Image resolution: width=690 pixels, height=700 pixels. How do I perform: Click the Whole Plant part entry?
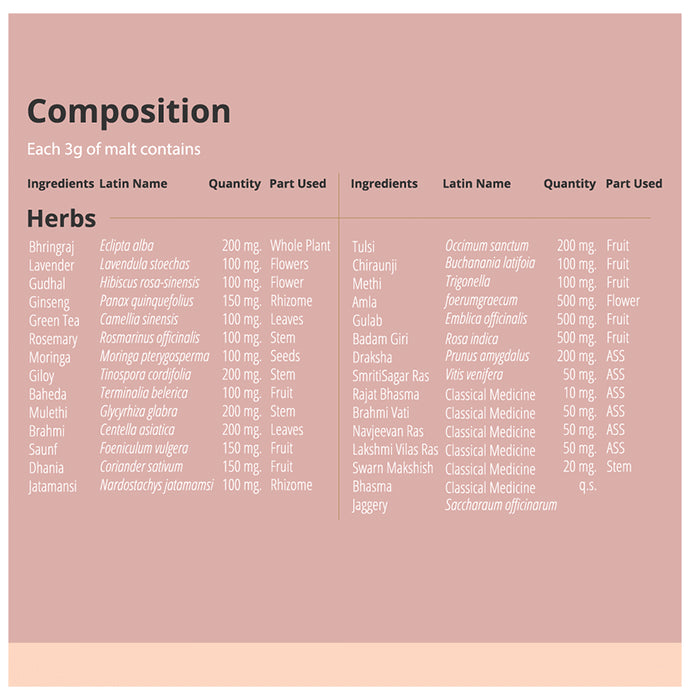(300, 246)
